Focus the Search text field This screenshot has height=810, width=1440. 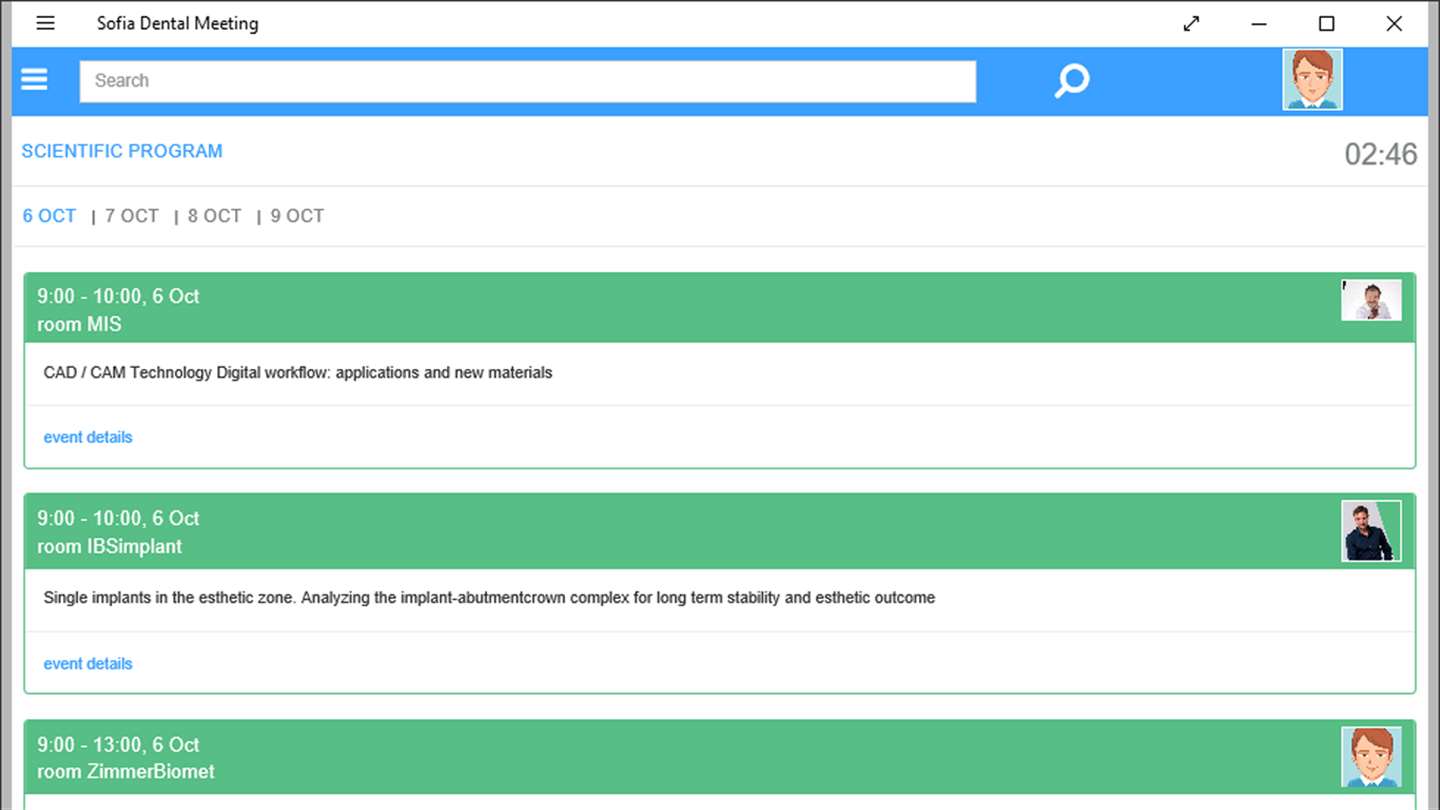pyautogui.click(x=528, y=81)
